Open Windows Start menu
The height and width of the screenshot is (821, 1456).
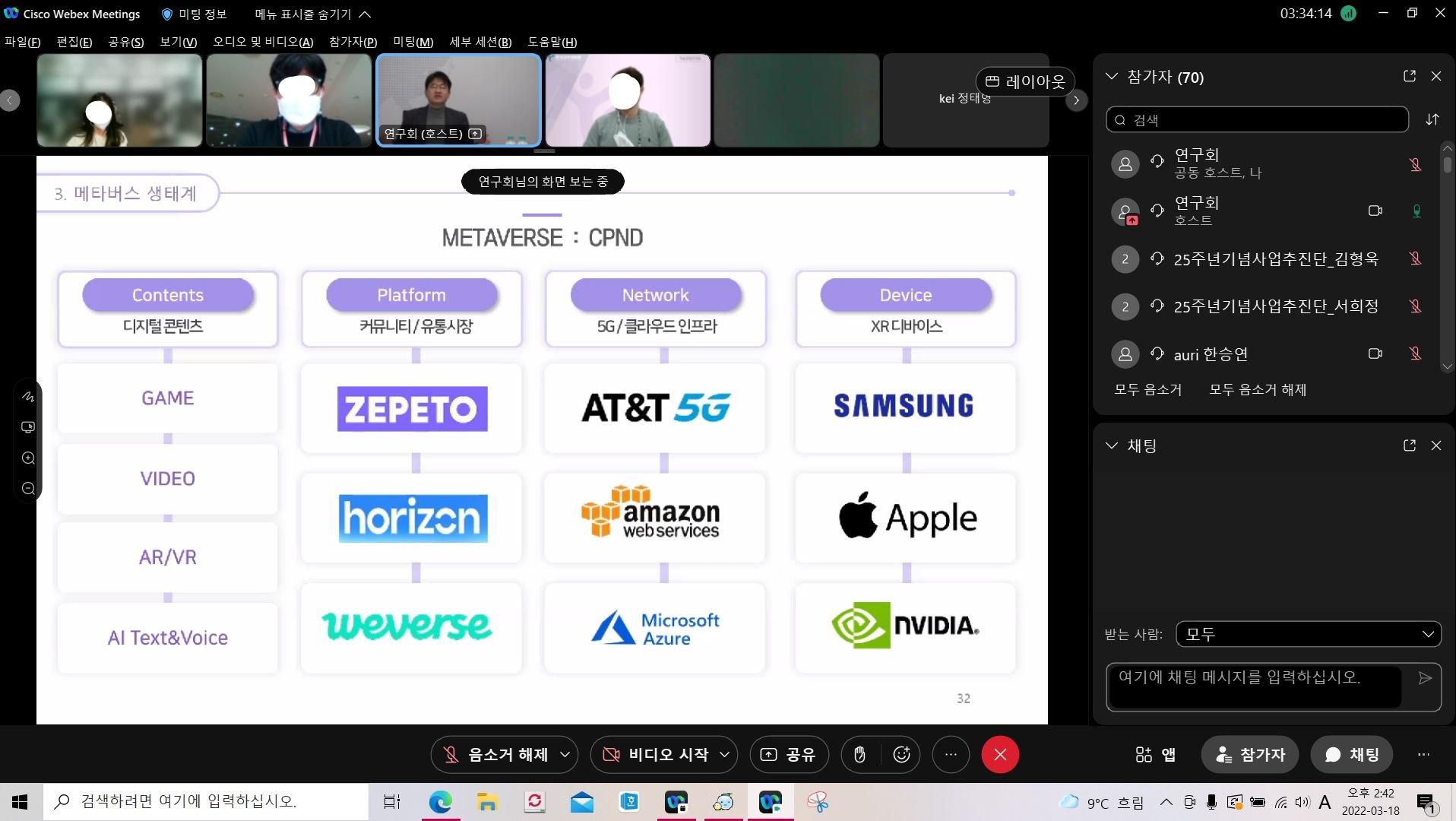click(21, 801)
